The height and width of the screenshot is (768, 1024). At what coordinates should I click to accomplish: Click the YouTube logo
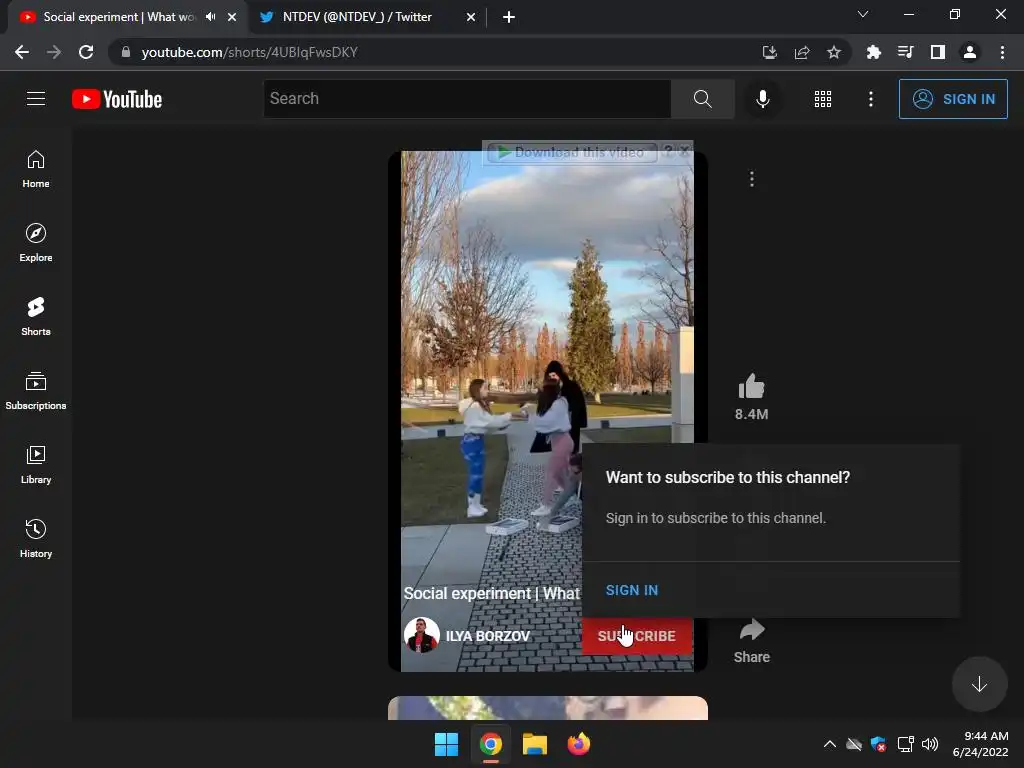(117, 99)
